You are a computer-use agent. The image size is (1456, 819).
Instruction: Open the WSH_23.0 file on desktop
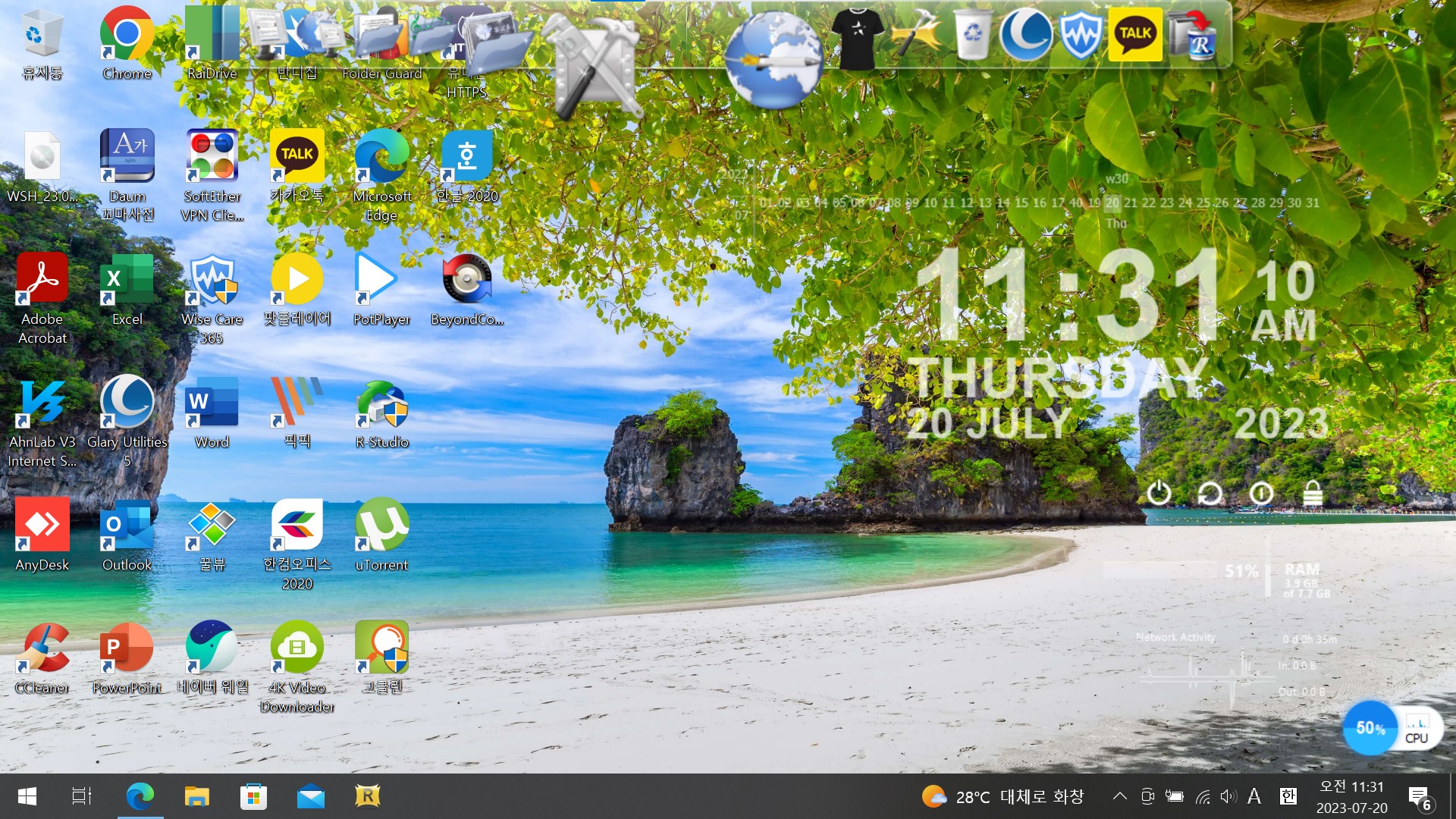(42, 167)
